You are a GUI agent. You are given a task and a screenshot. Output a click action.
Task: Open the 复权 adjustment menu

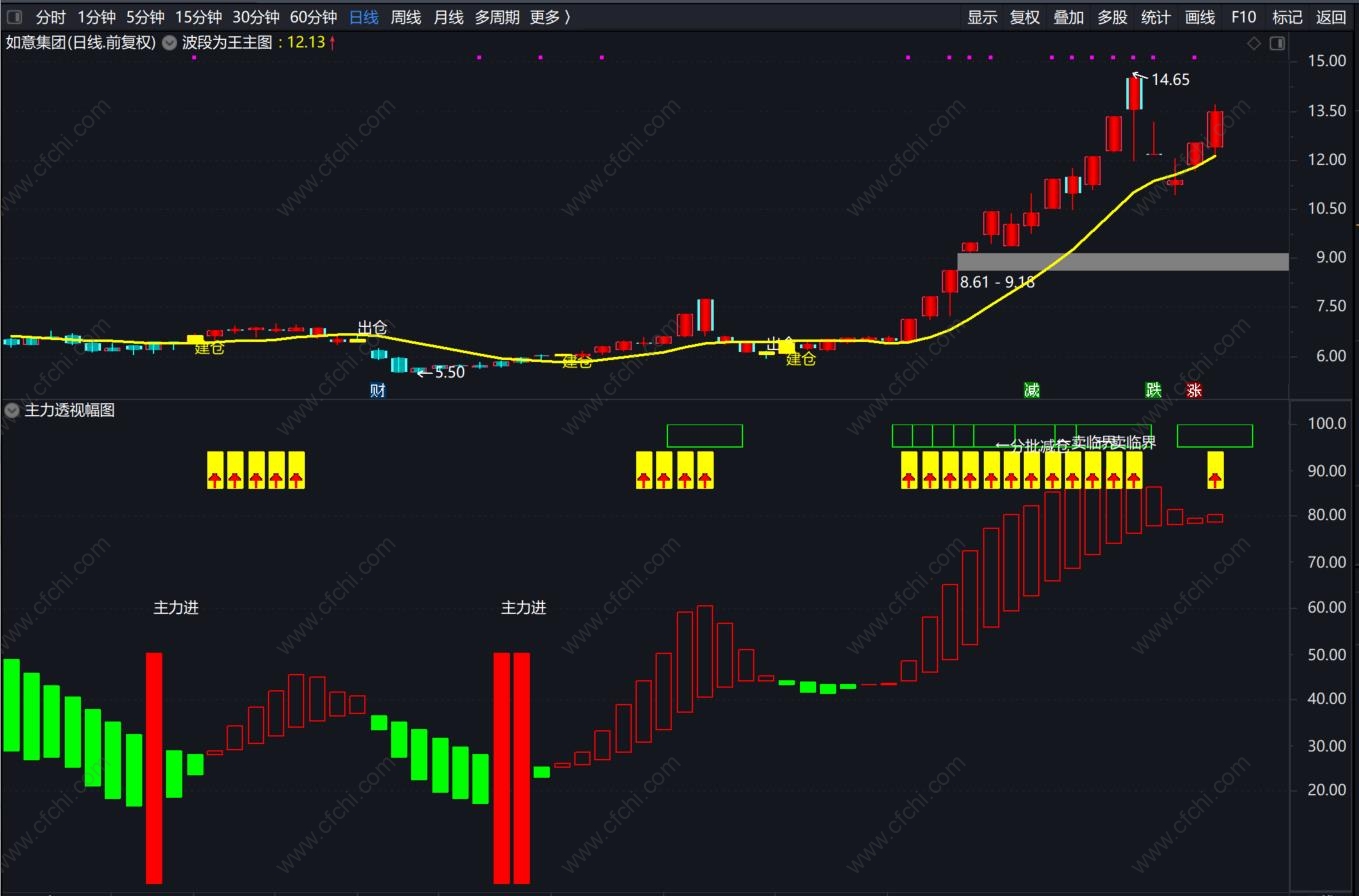1025,17
